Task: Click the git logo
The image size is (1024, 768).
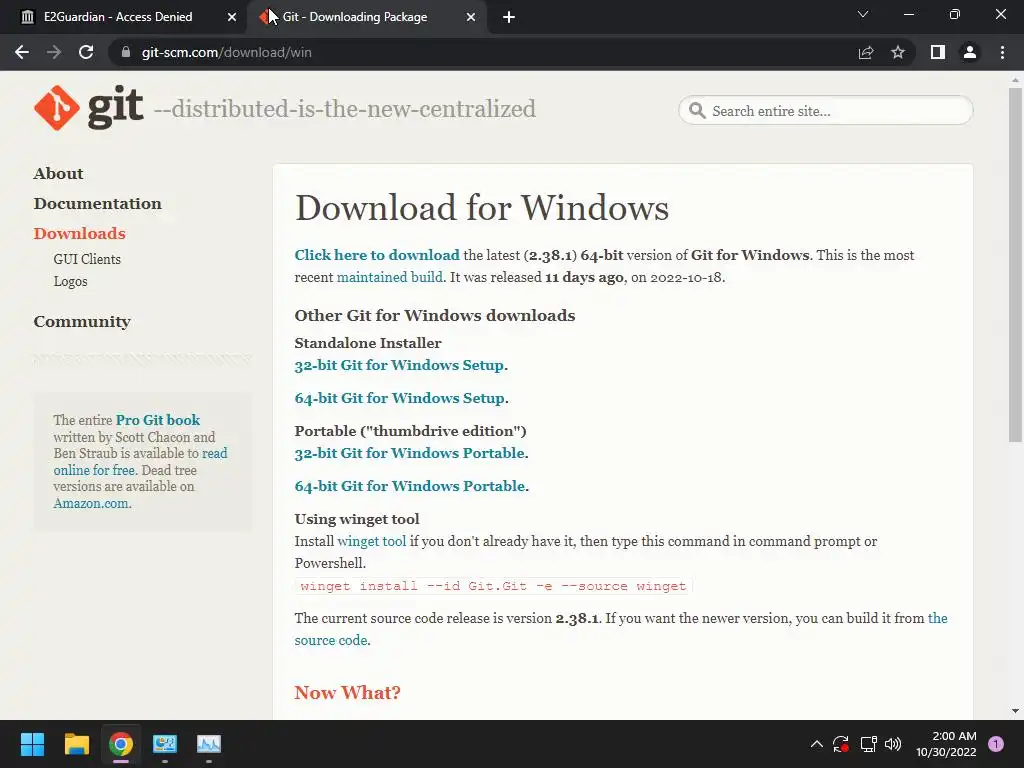Action: pyautogui.click(x=89, y=108)
